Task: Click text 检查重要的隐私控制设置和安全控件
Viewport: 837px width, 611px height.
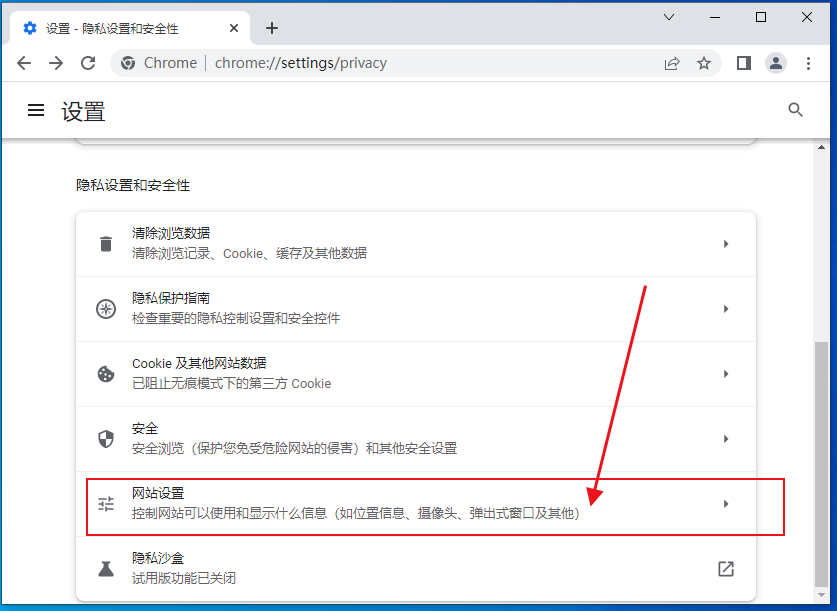Action: click(236, 319)
